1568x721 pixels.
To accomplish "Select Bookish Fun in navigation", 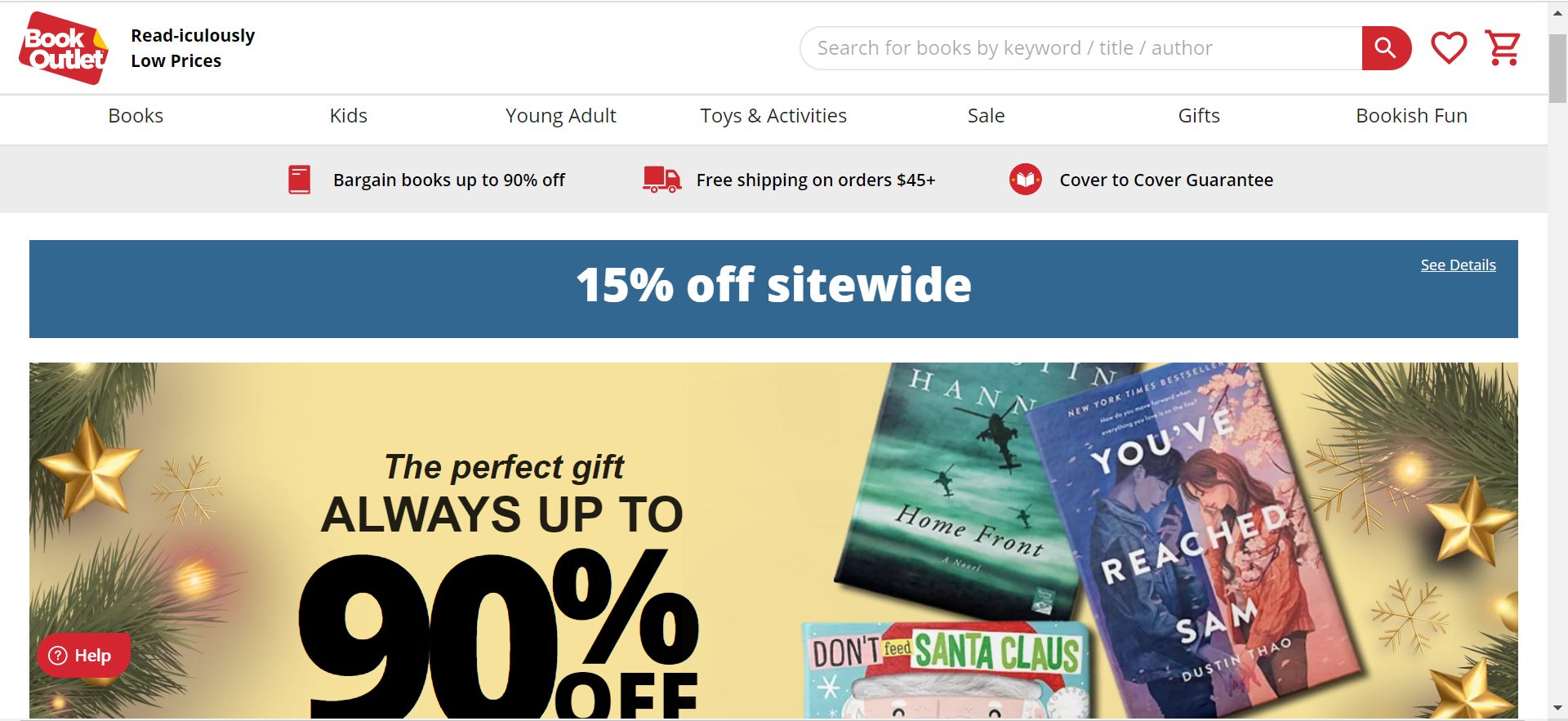I will 1412,116.
